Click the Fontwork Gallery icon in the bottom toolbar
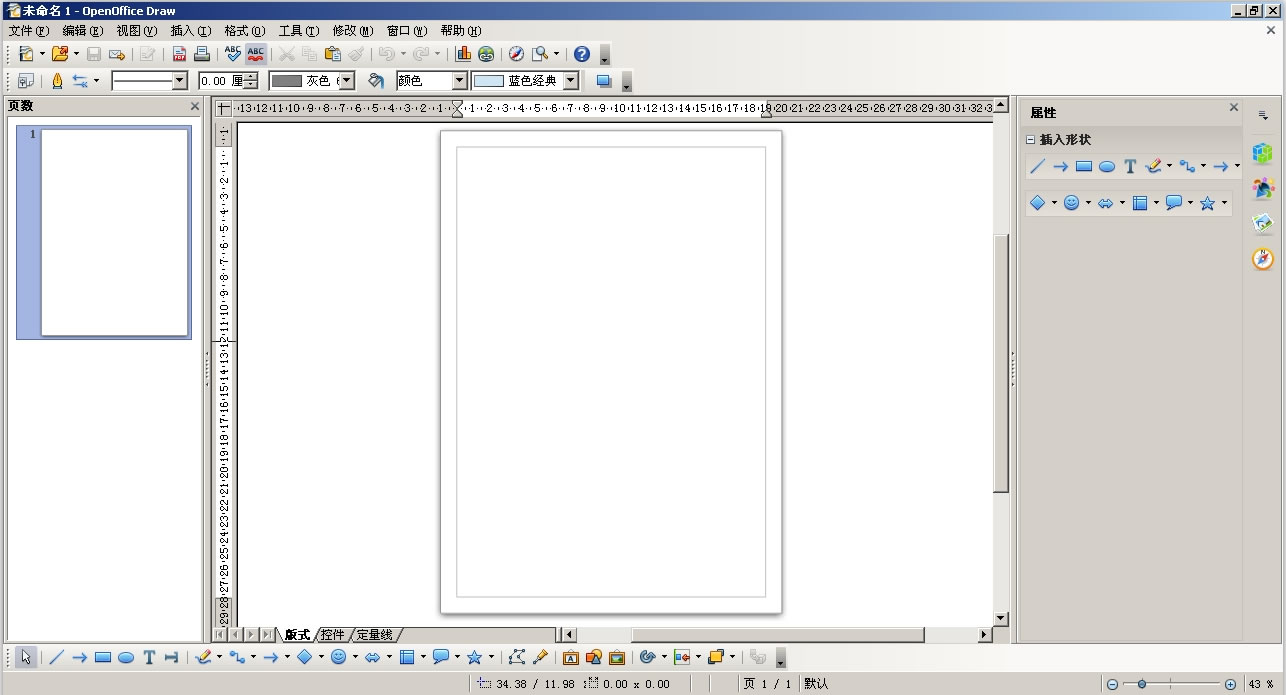The image size is (1286, 695). pyautogui.click(x=570, y=657)
